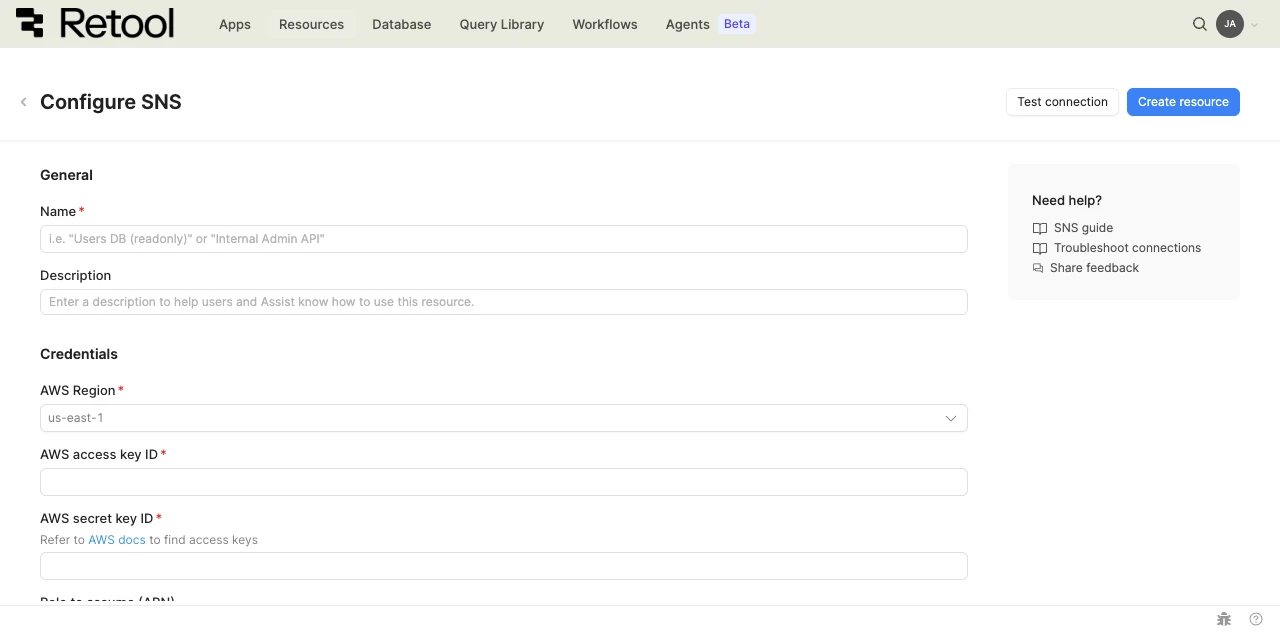Focus the Description input field
The image size is (1280, 633).
pos(504,302)
